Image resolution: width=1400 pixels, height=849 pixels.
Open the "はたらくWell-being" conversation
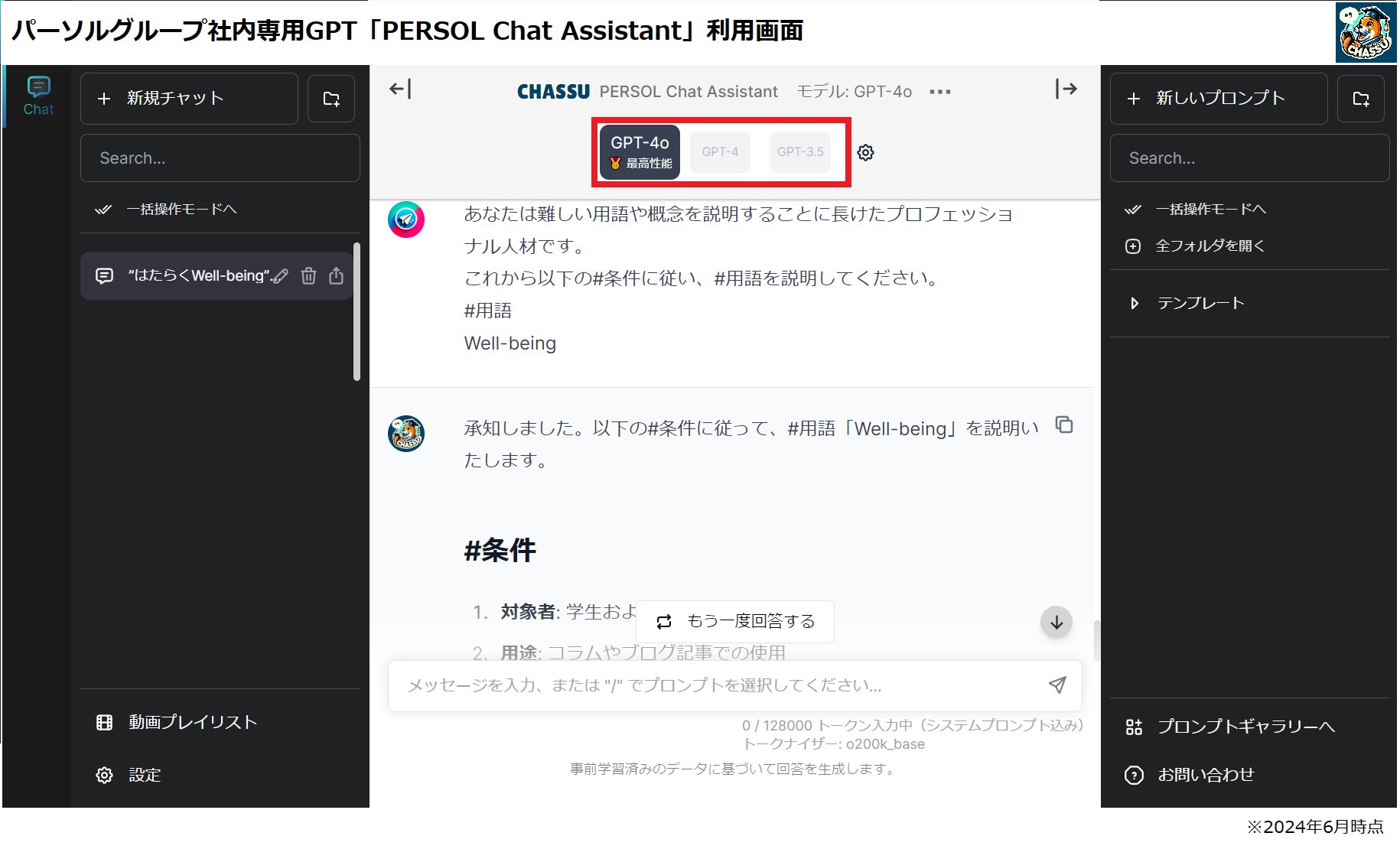pyautogui.click(x=199, y=275)
